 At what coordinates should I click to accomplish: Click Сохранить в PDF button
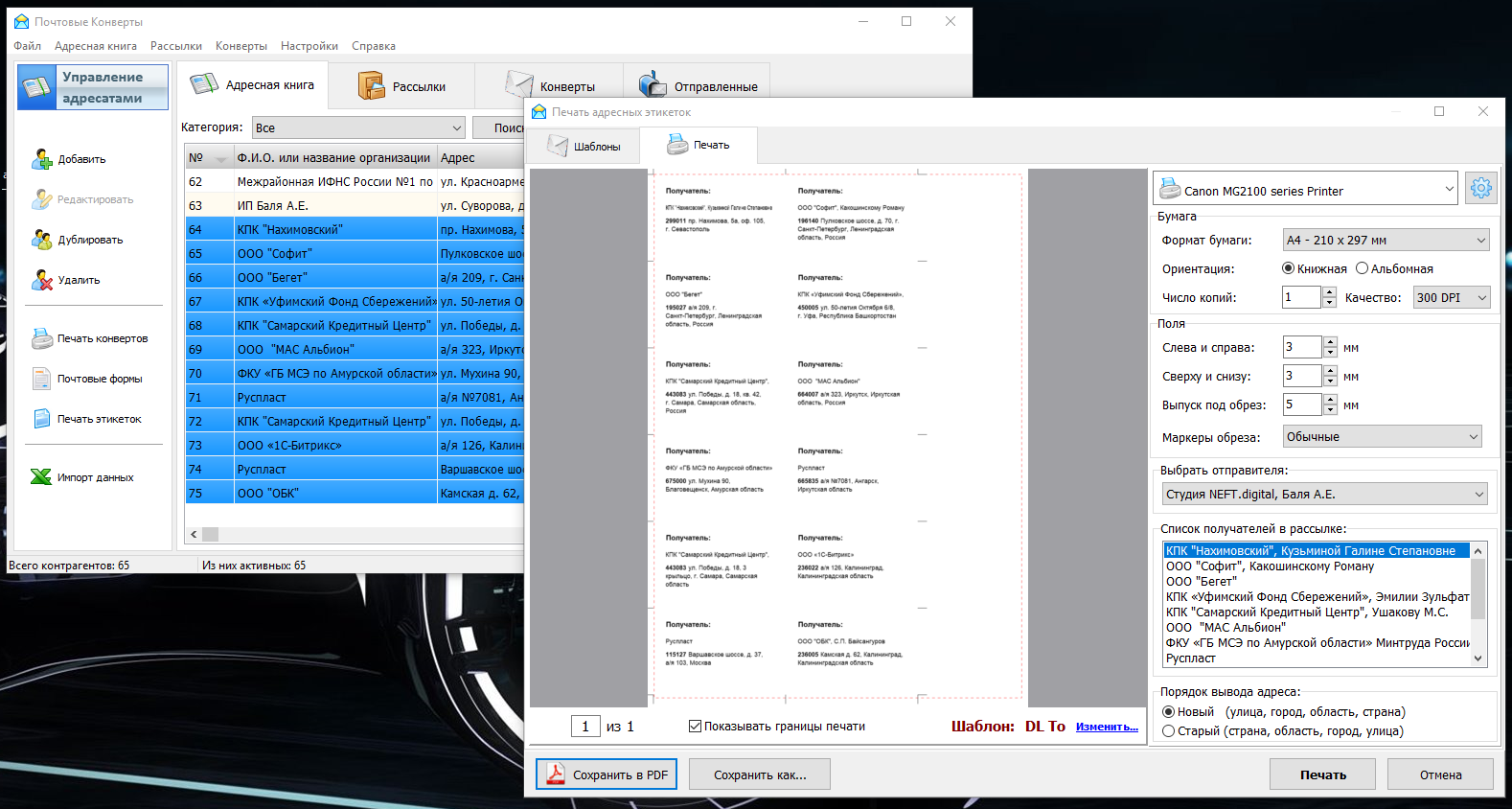click(x=607, y=774)
